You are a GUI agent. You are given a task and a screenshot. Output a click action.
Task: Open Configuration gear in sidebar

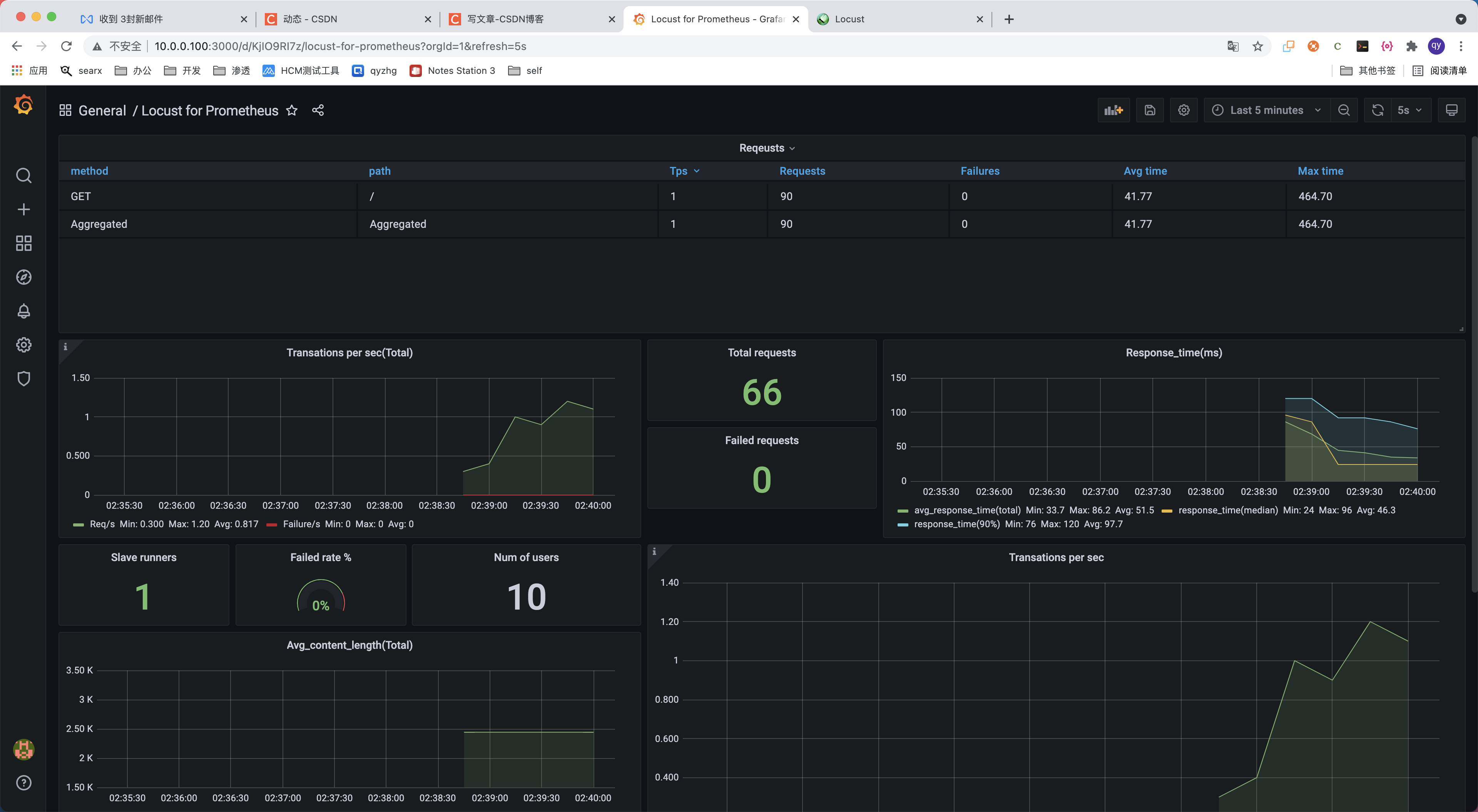[x=23, y=345]
